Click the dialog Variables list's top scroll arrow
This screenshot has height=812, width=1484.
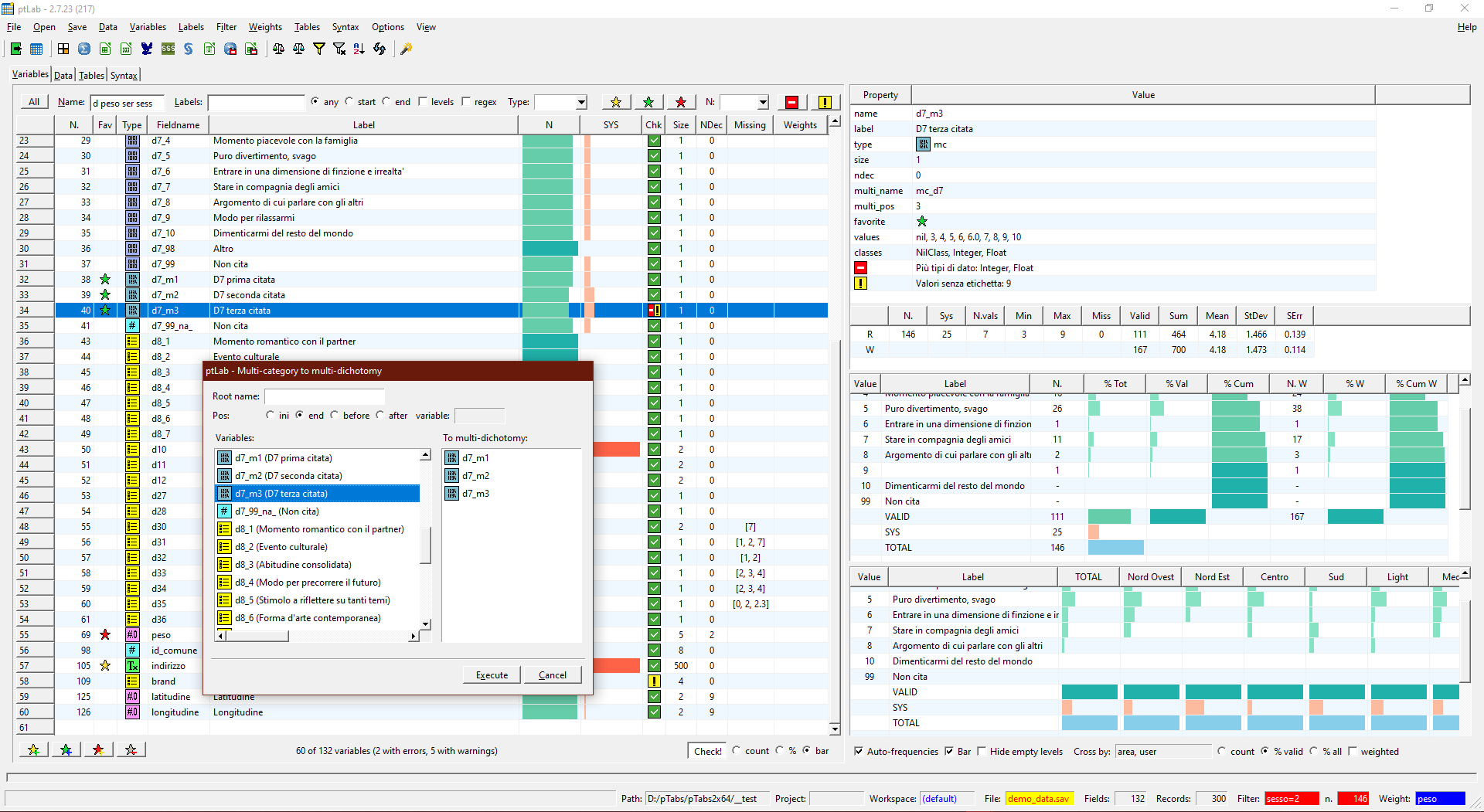[425, 455]
